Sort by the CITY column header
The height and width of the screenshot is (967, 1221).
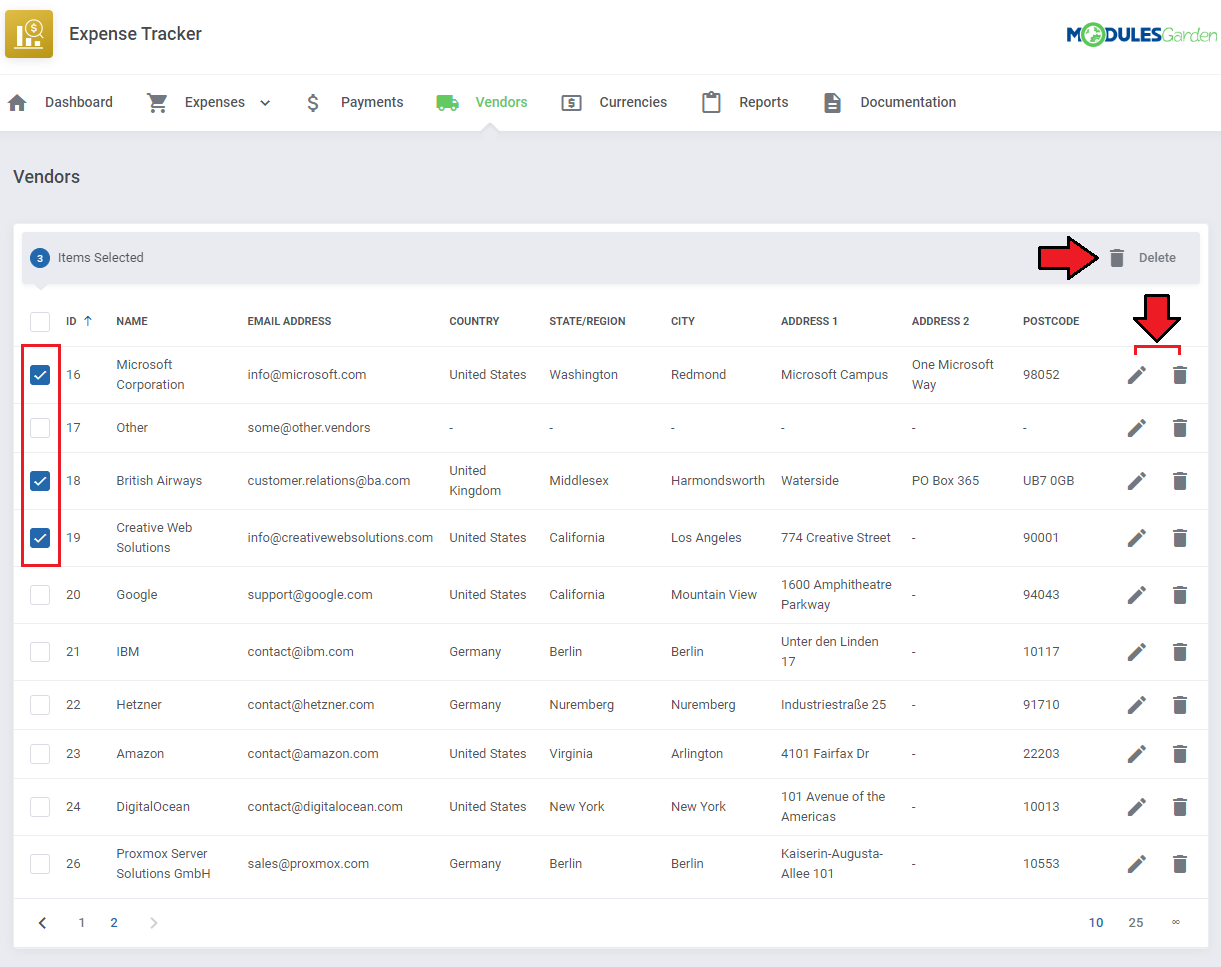(683, 321)
